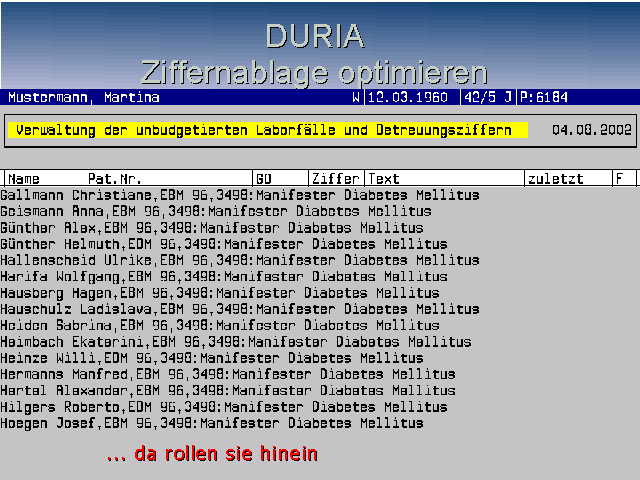Click the age field 42/5 J
640x480 pixels.
point(488,97)
